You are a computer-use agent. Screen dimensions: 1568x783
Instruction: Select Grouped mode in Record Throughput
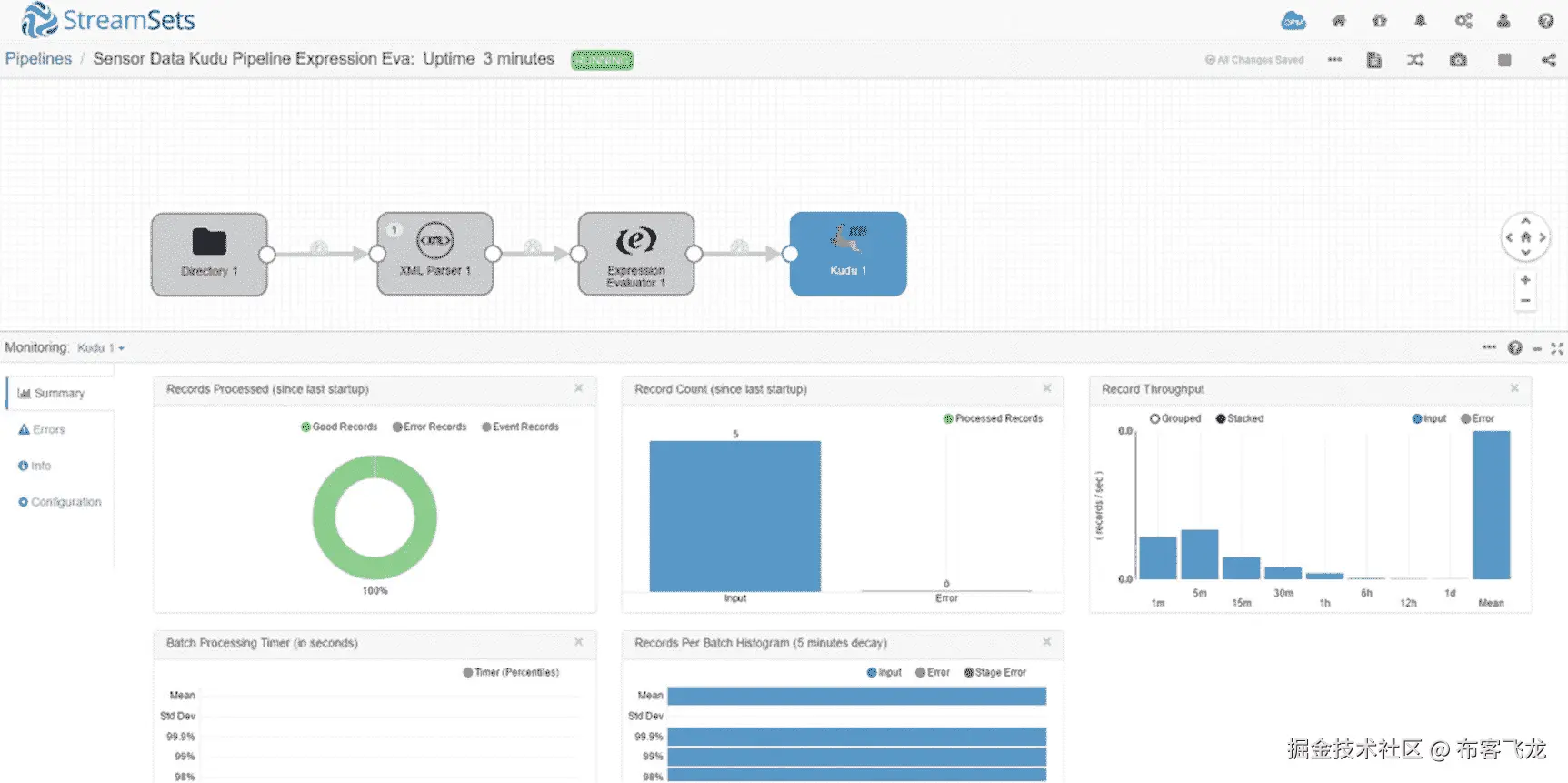[1175, 418]
